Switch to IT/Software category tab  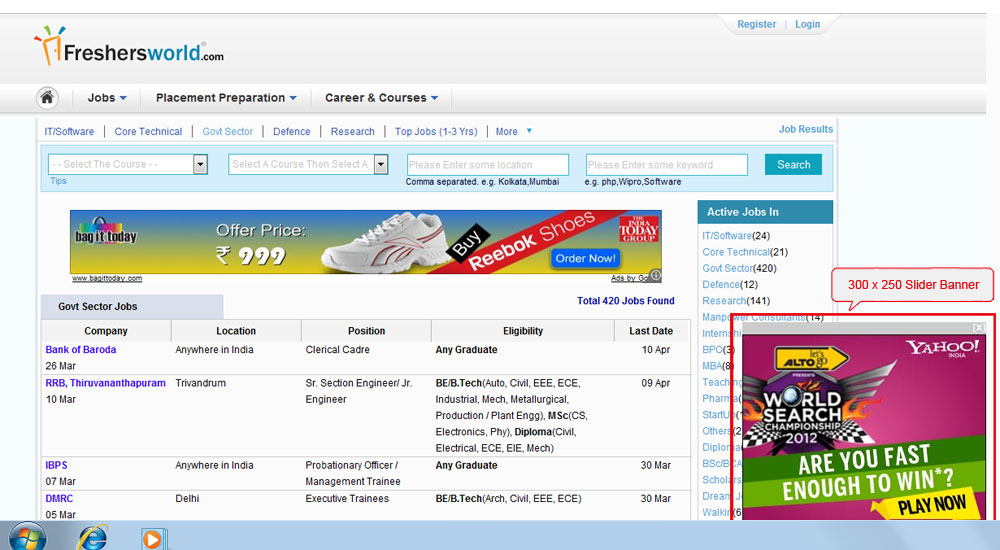pos(69,131)
